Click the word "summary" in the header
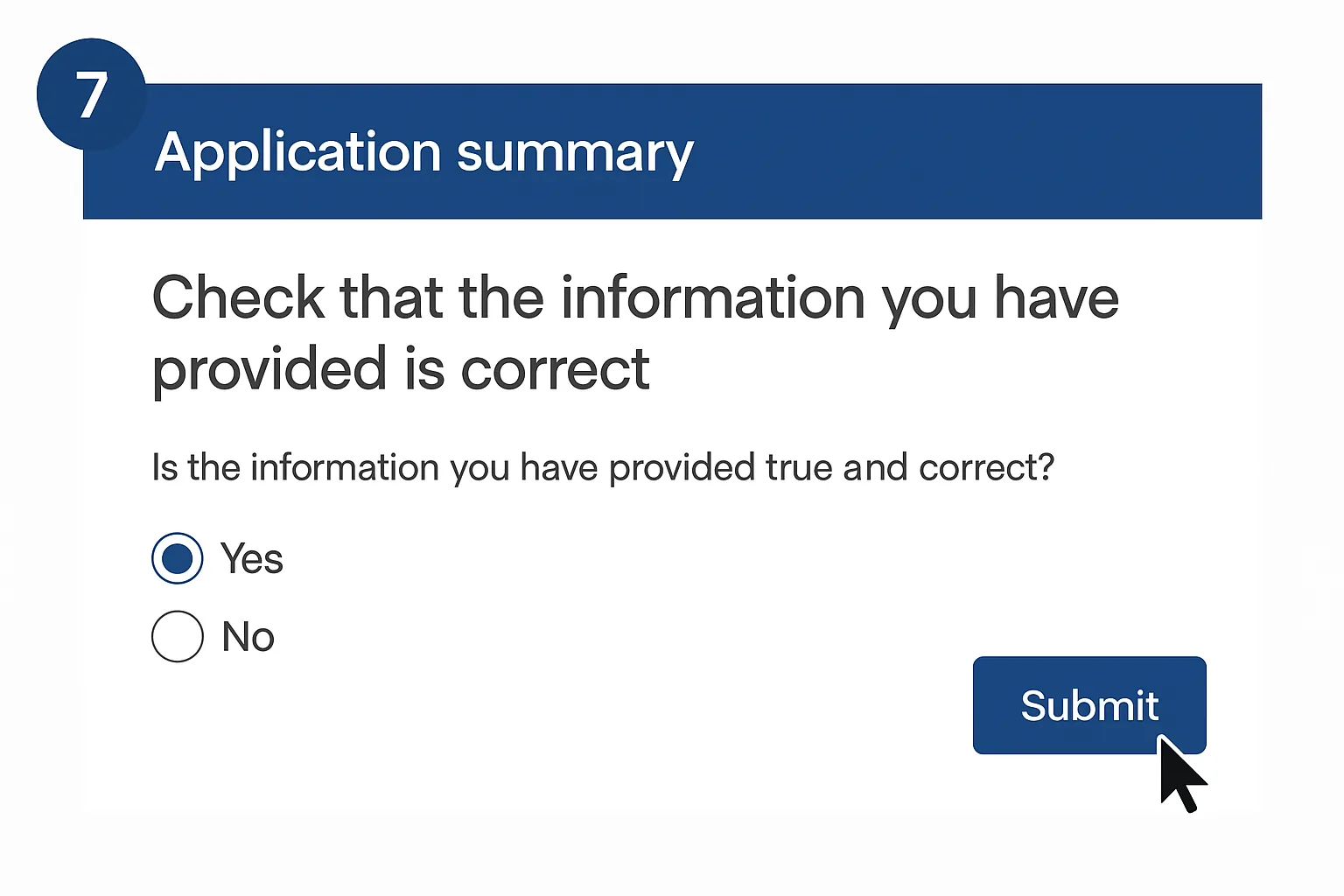 pyautogui.click(x=575, y=153)
